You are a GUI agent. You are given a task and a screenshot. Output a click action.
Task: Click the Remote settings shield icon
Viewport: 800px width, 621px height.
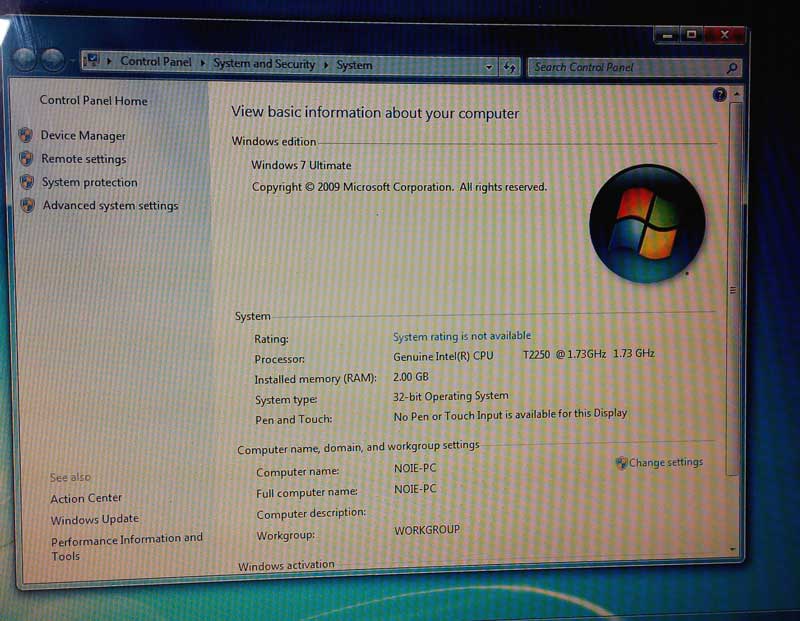click(26, 158)
